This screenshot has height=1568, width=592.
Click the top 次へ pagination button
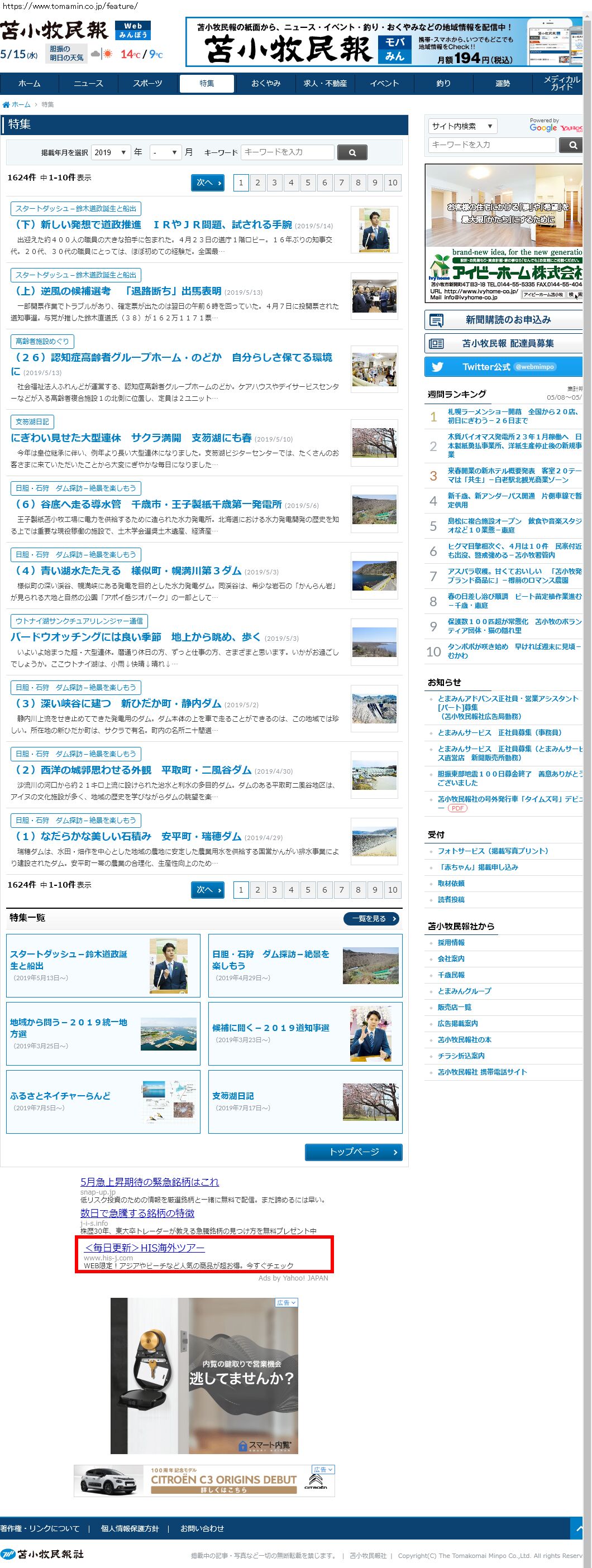pyautogui.click(x=208, y=183)
